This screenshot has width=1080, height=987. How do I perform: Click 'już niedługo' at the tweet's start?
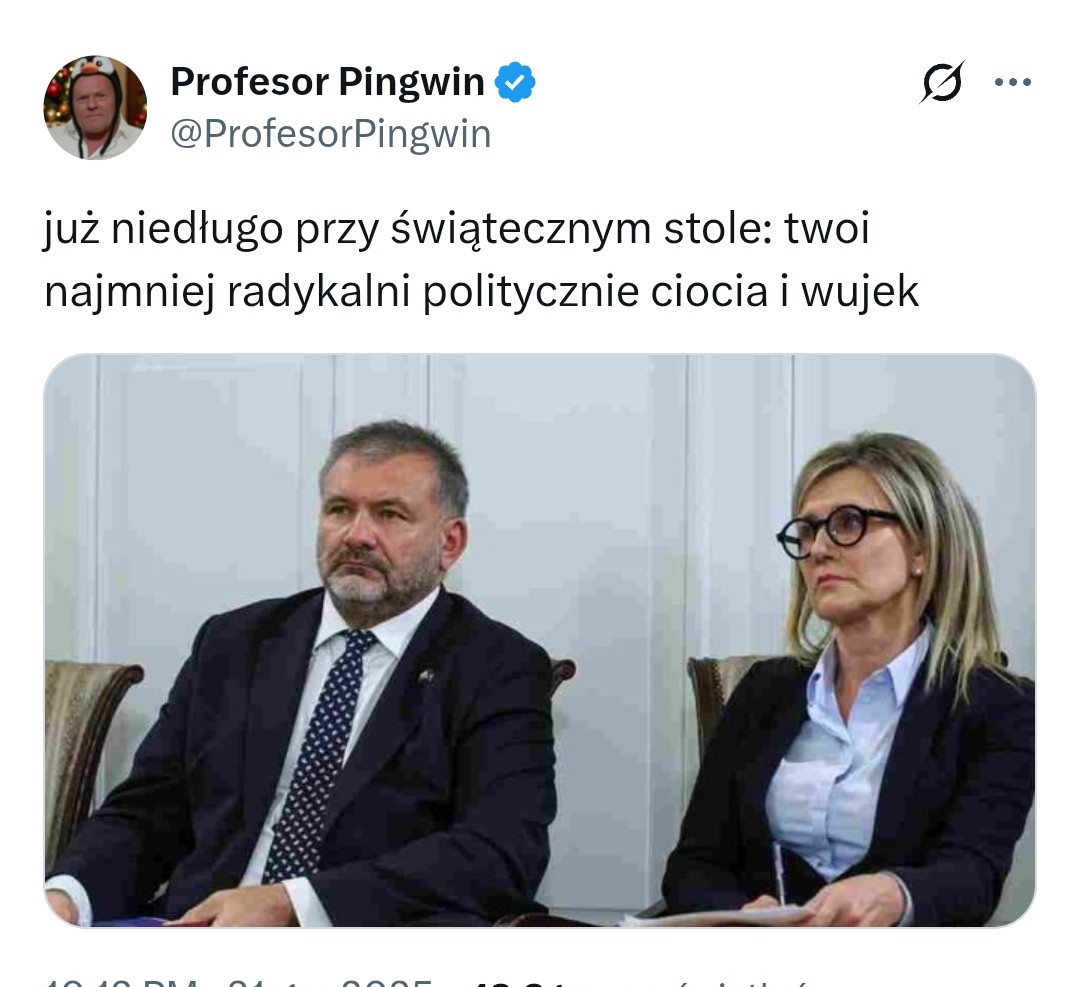163,229
